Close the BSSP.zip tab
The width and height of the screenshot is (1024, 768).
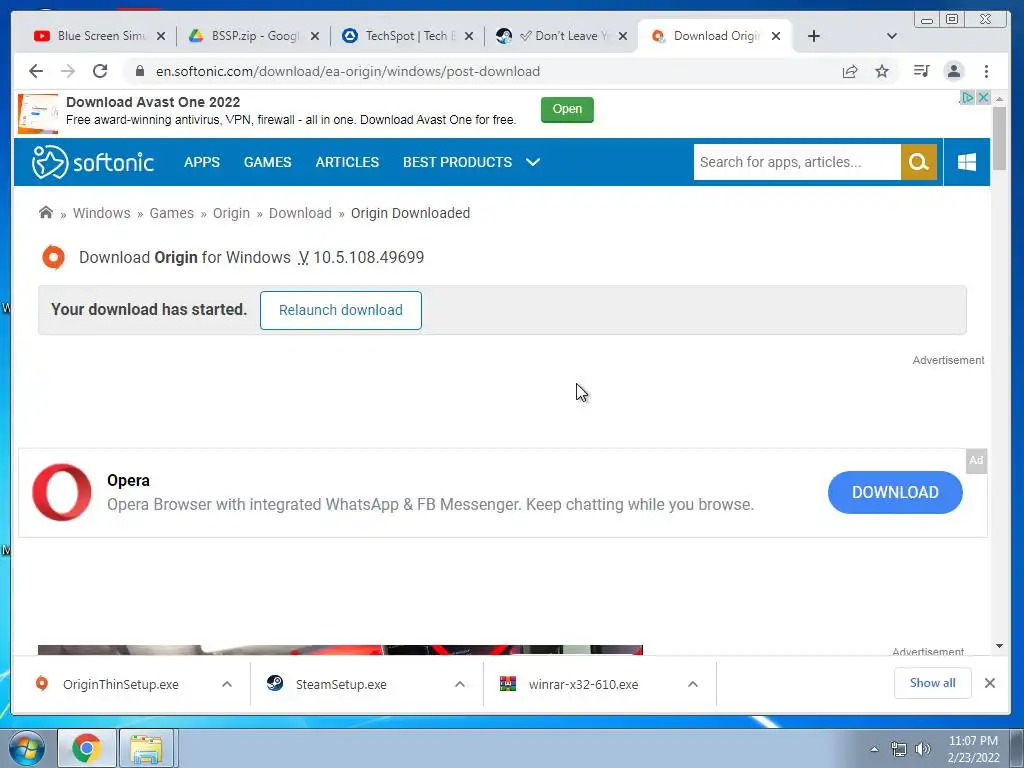click(x=315, y=36)
